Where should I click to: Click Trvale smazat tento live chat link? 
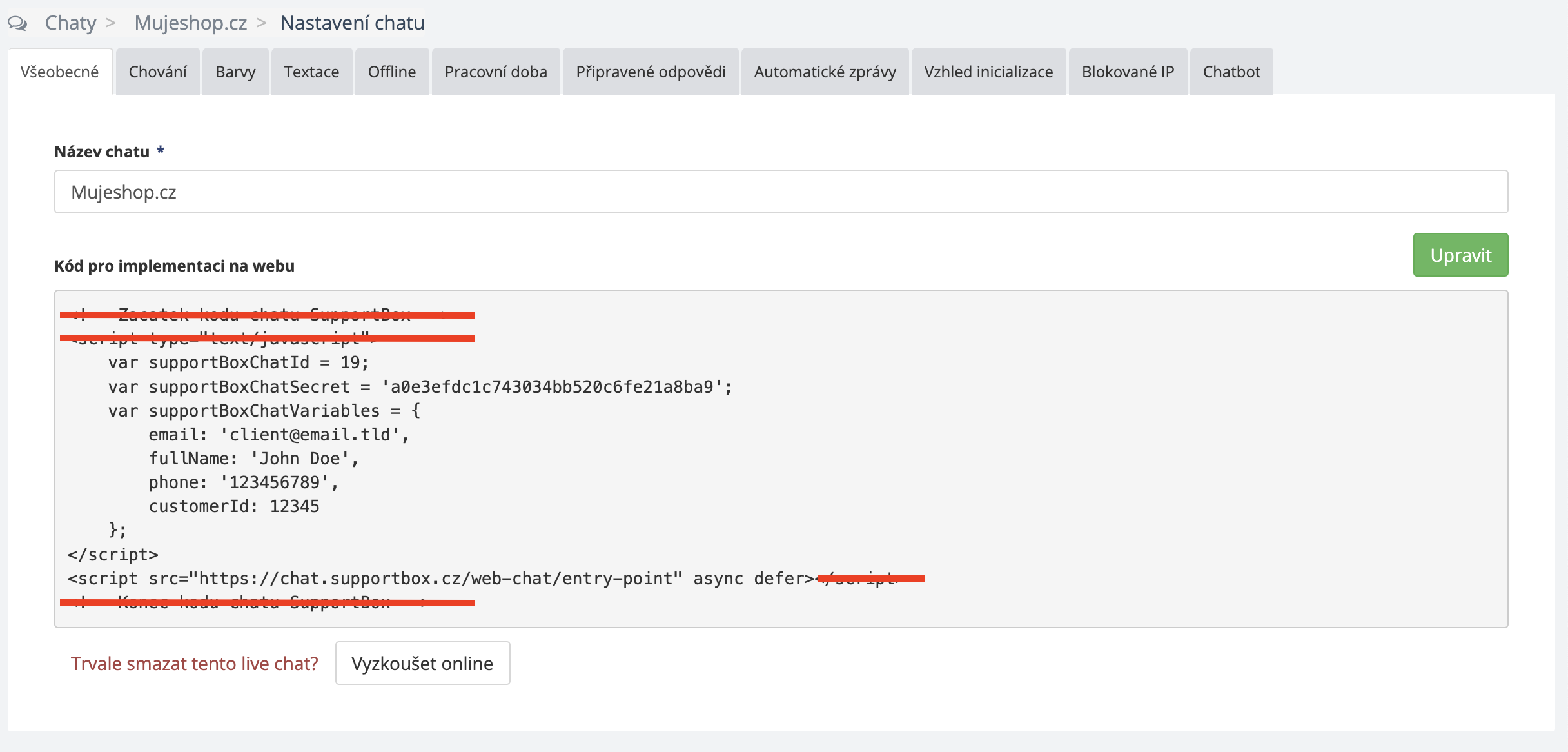[195, 664]
